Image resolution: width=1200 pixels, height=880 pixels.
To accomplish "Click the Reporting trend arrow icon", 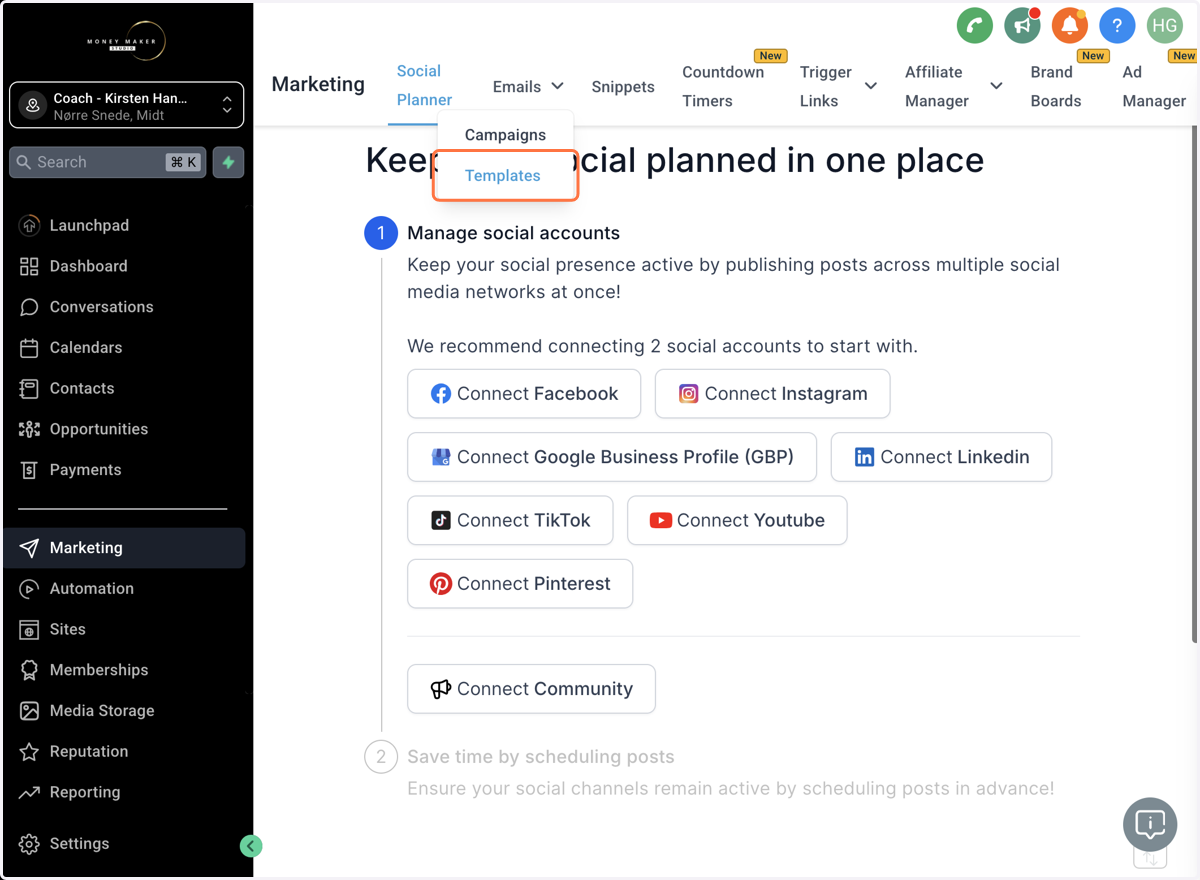I will [x=29, y=793].
